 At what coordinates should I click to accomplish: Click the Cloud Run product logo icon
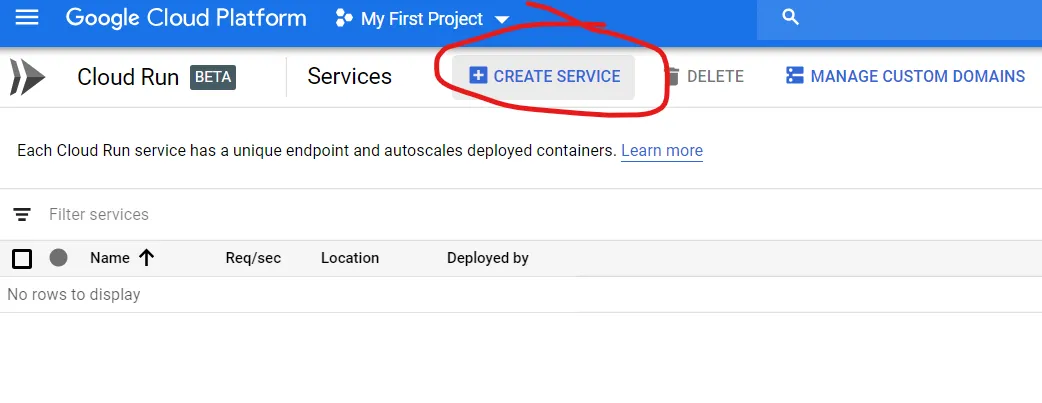(27, 76)
